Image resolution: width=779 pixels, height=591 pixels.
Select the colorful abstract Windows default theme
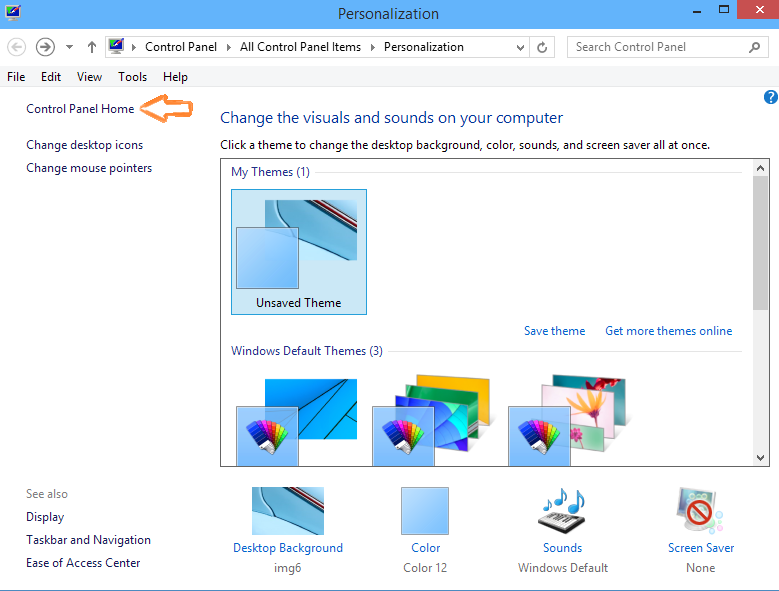tap(431, 421)
